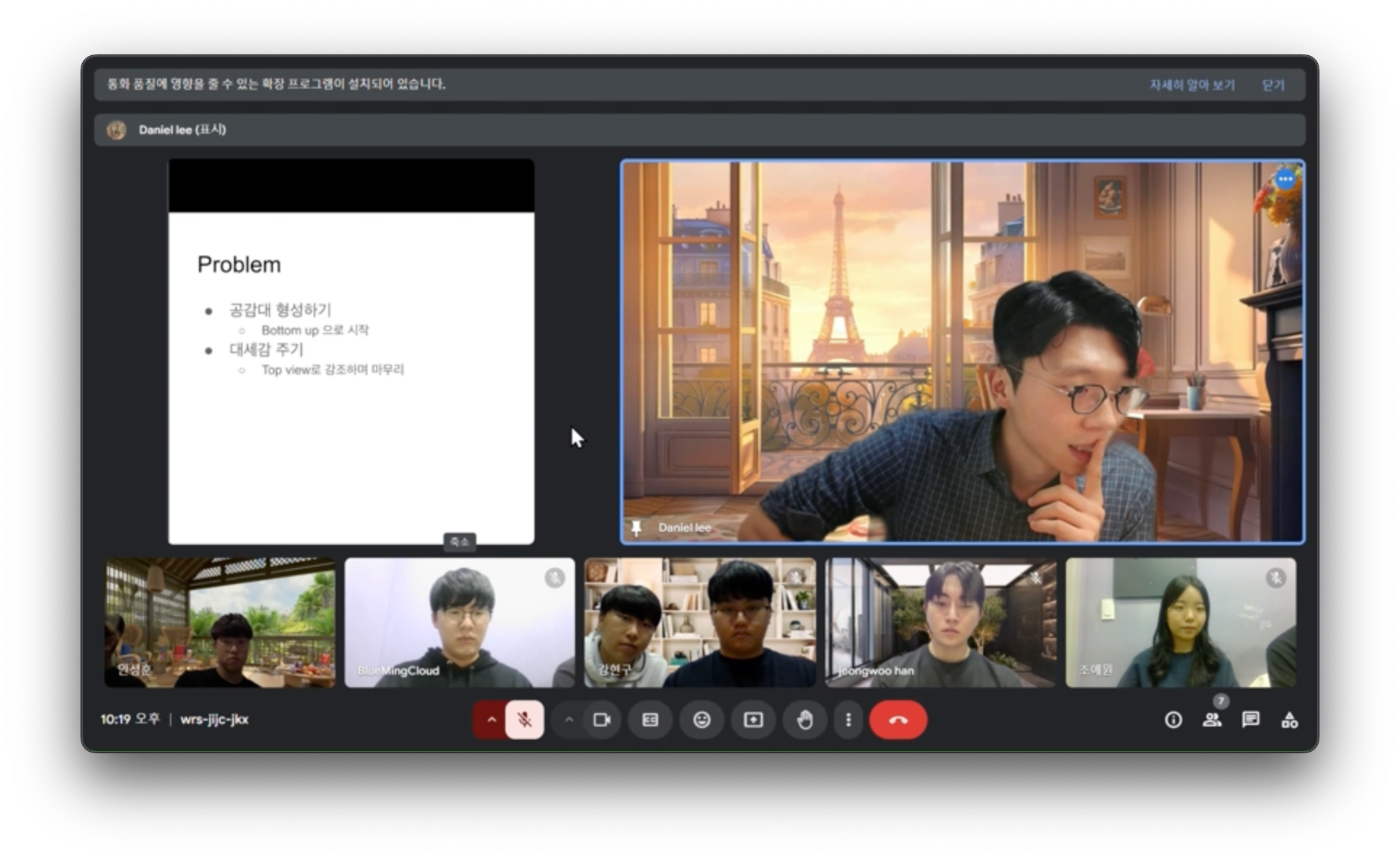Expand video settings chevron beside camera
Viewport: 1400px width, 860px height.
pyautogui.click(x=569, y=720)
